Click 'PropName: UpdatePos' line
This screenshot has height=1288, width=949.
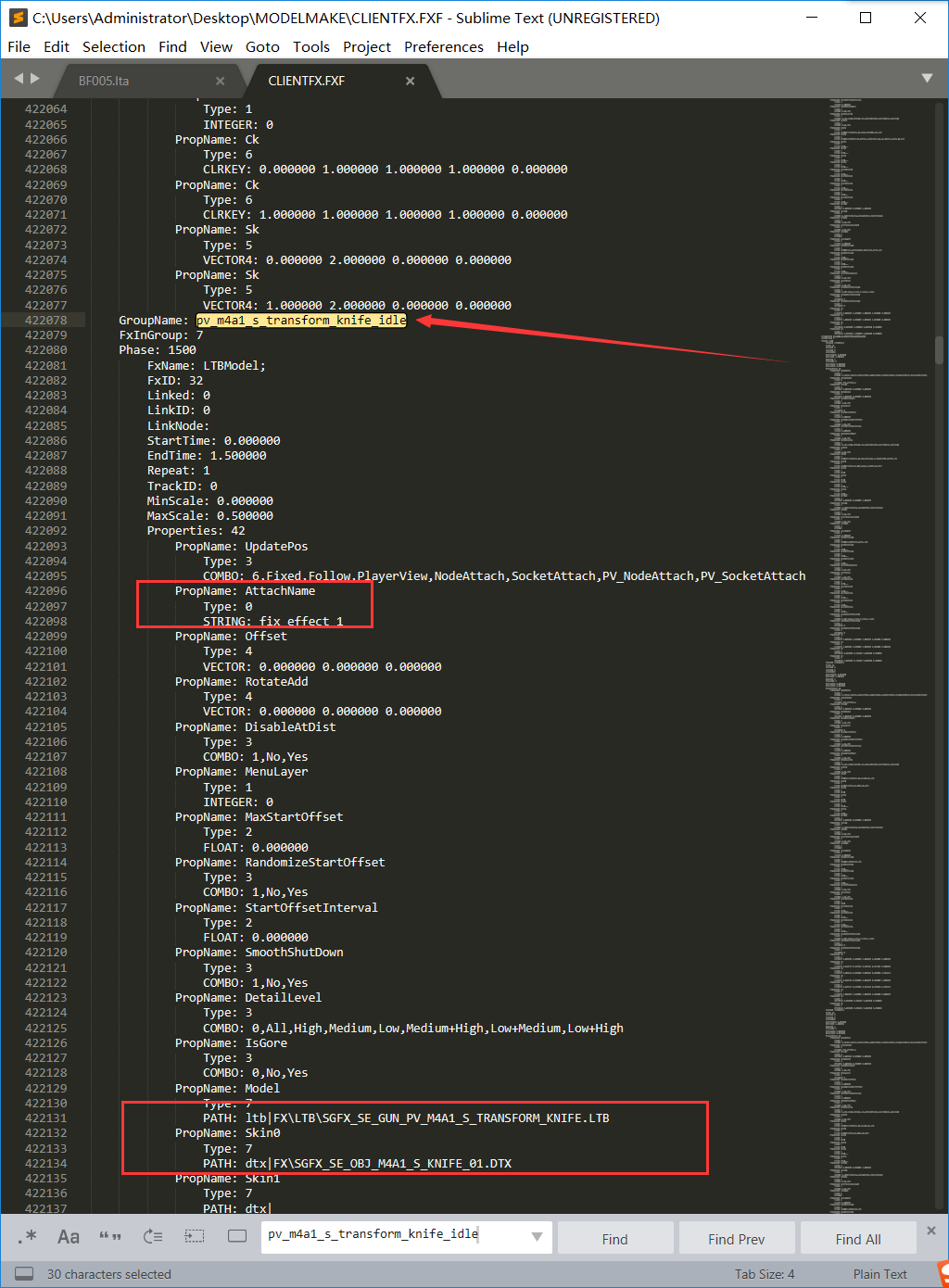[242, 546]
